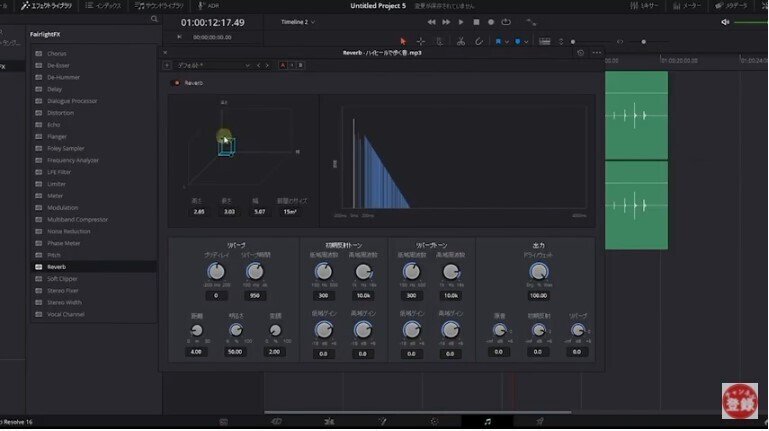Open the Fairlight music note page icon
769x431 pixels.
[487, 422]
